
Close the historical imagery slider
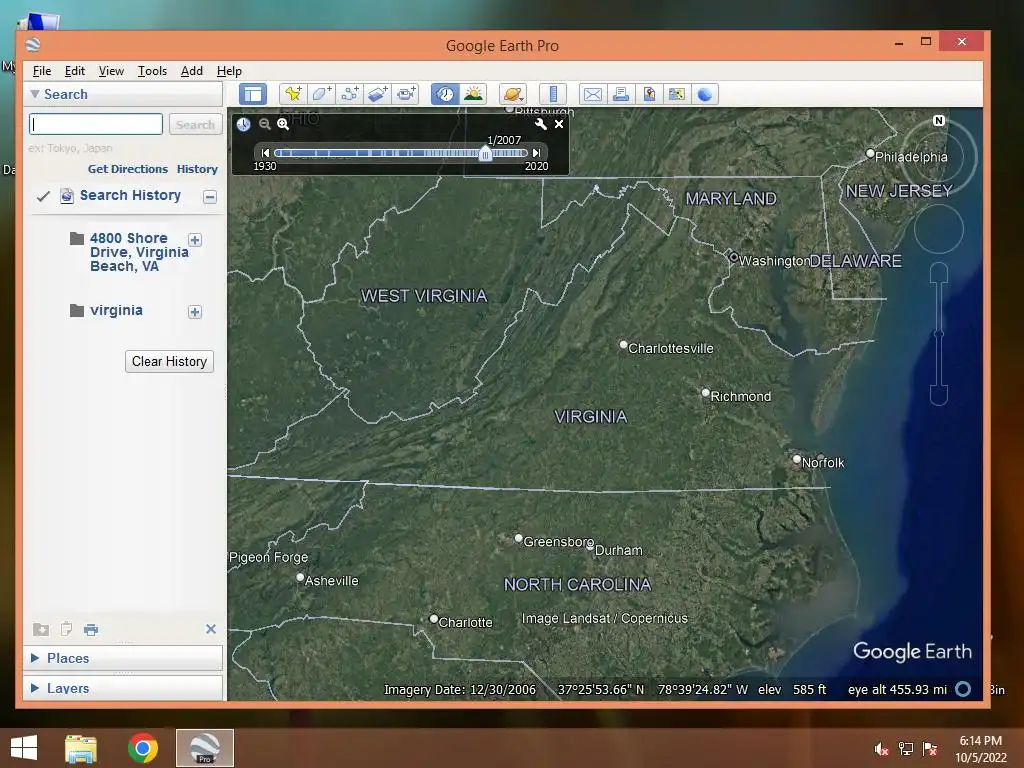[559, 124]
